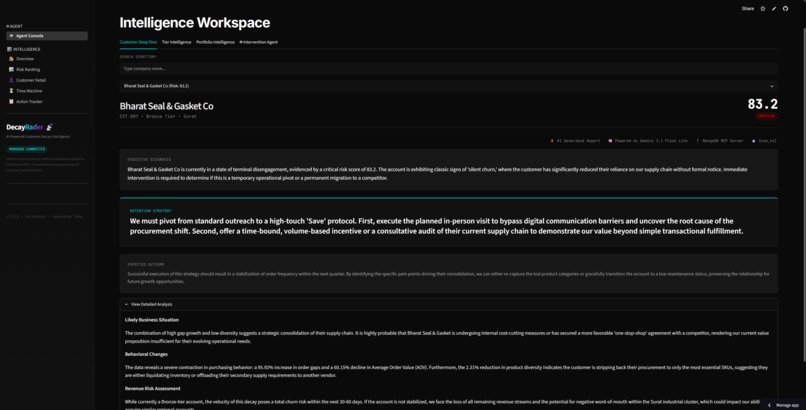
Task: Click the Action Tracker clipboard icon
Action: pyautogui.click(x=11, y=102)
